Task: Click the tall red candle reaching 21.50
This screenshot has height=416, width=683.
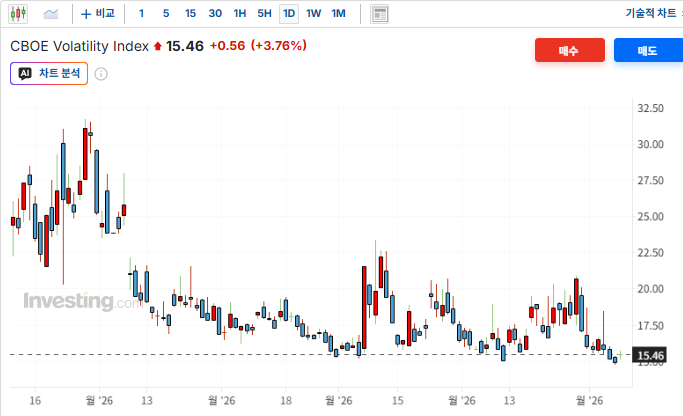Action: coord(364,308)
